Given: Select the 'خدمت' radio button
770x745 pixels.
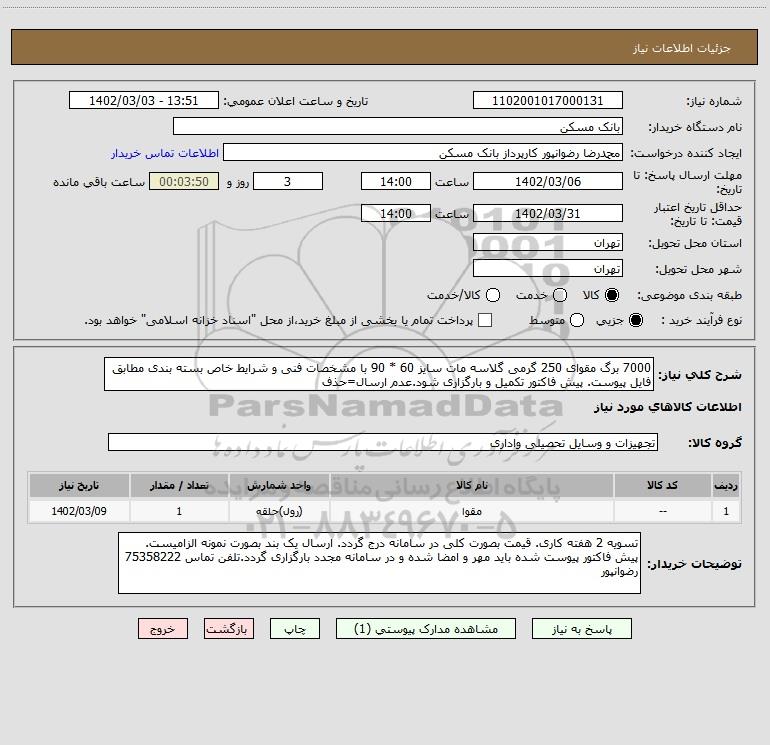Looking at the screenshot, I should (x=560, y=296).
